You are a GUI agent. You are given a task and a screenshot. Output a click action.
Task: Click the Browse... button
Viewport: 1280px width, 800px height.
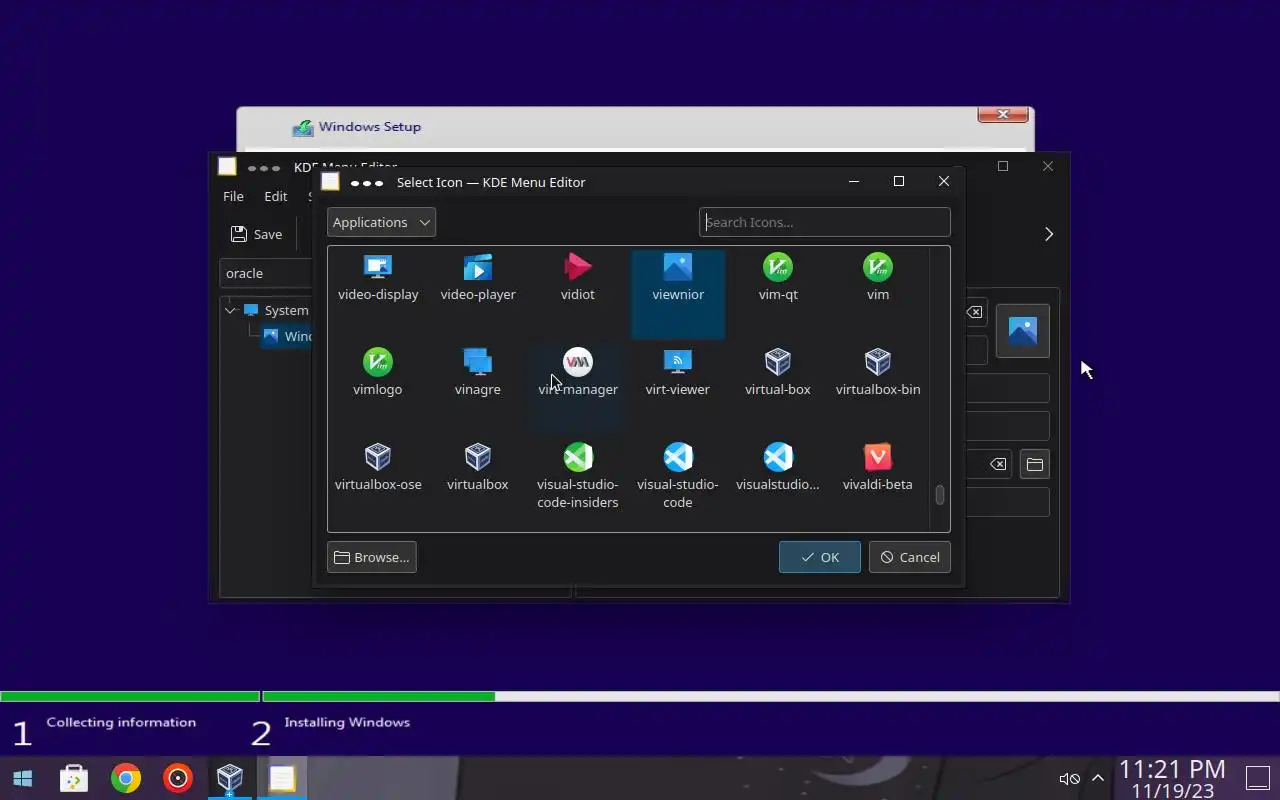[372, 557]
